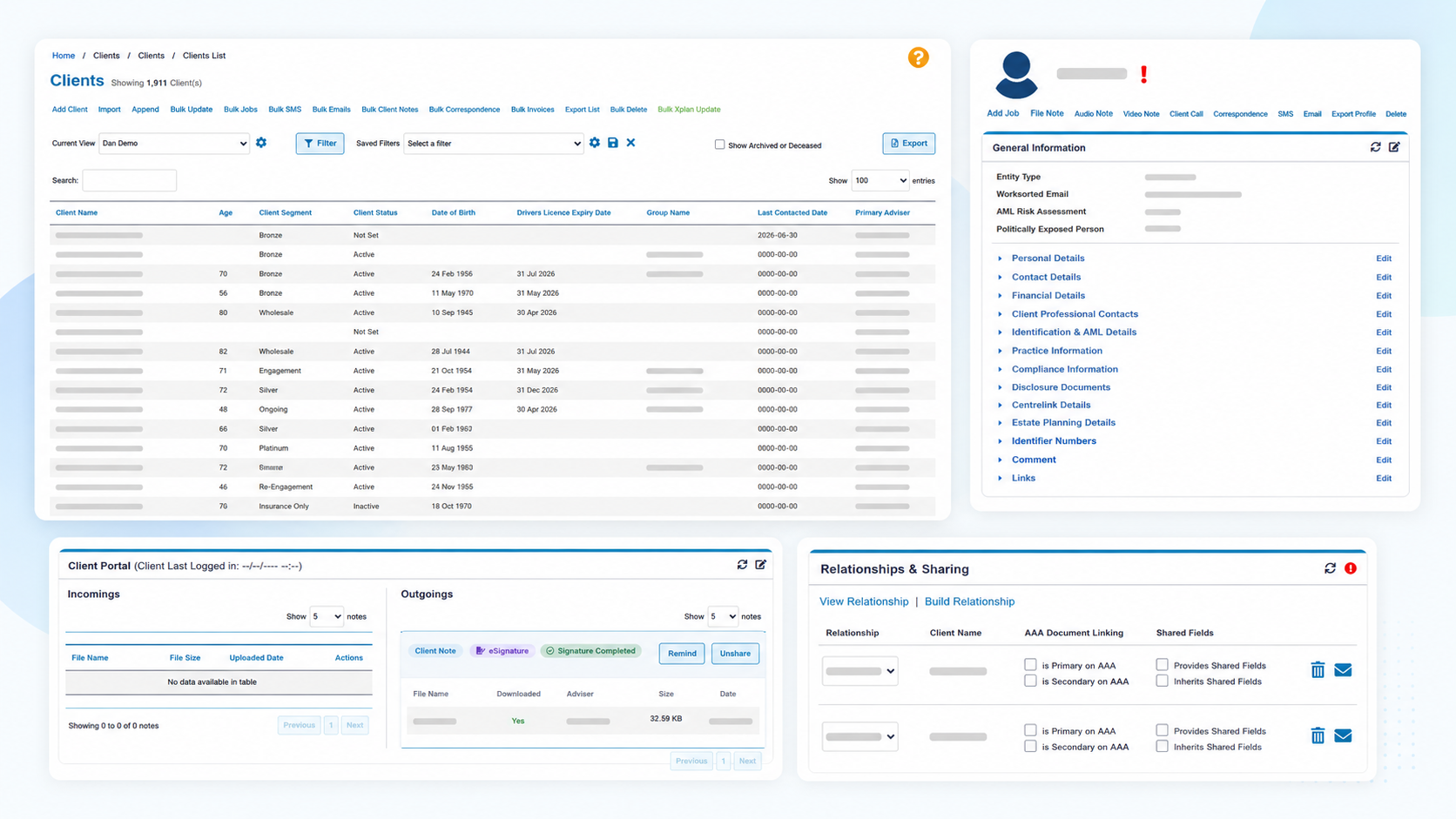Viewport: 1456px width, 819px height.
Task: Select the eSignature tag in Outgoings
Action: [x=502, y=651]
